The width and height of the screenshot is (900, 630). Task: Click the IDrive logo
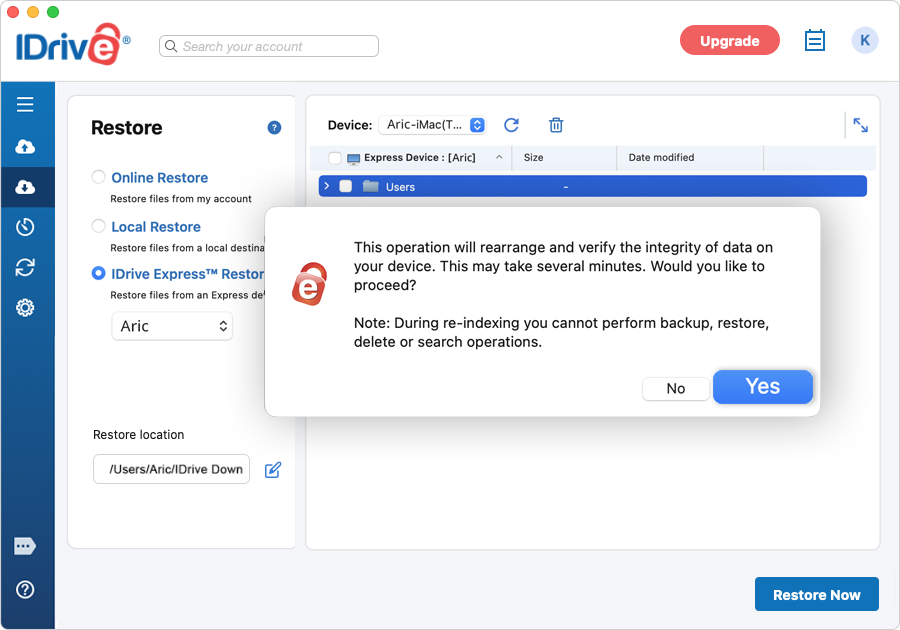pos(73,44)
